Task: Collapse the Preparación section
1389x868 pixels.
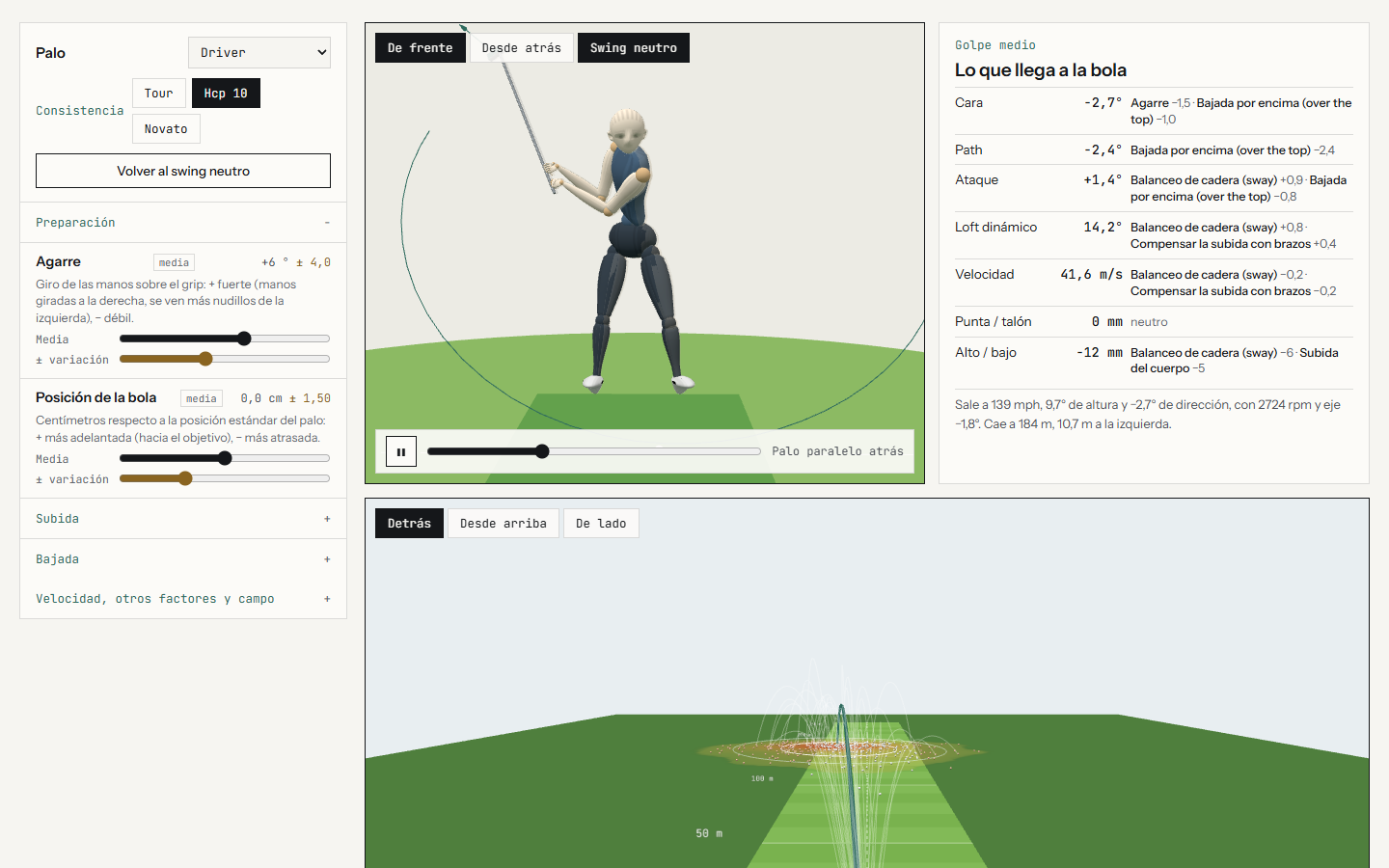Action: [183, 223]
